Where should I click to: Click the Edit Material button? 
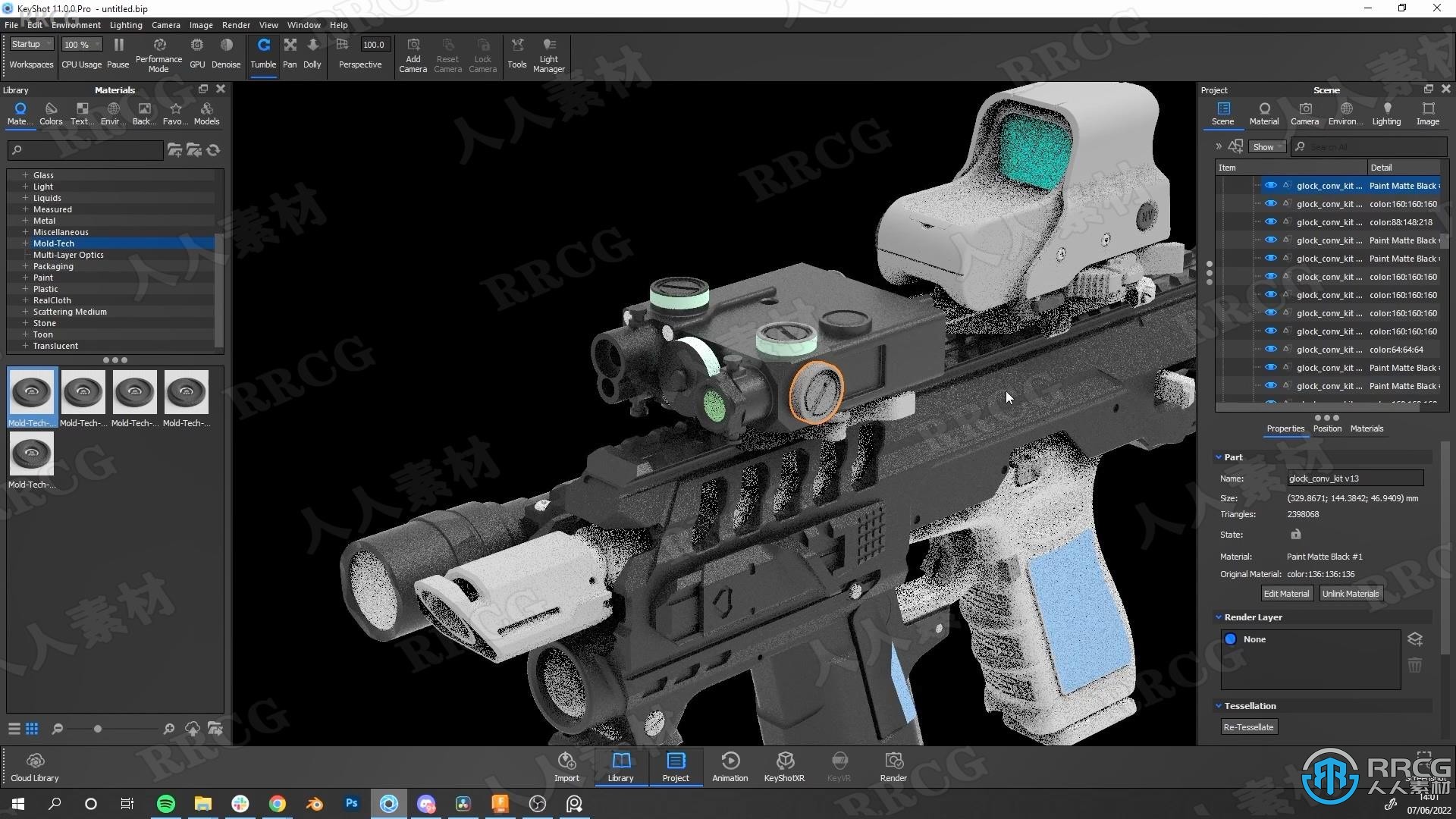(x=1286, y=593)
